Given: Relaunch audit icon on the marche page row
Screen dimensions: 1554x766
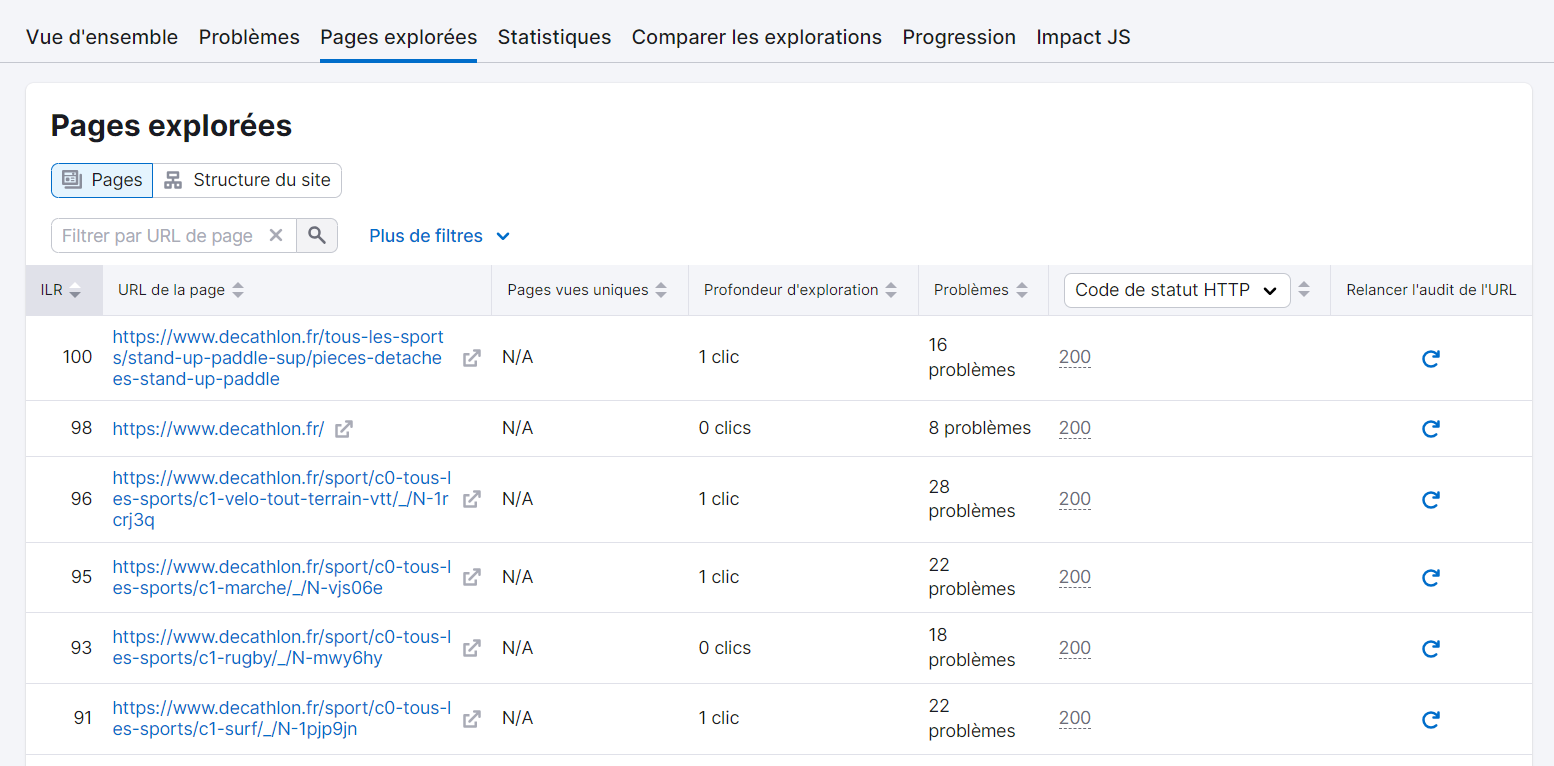Looking at the screenshot, I should point(1430,577).
